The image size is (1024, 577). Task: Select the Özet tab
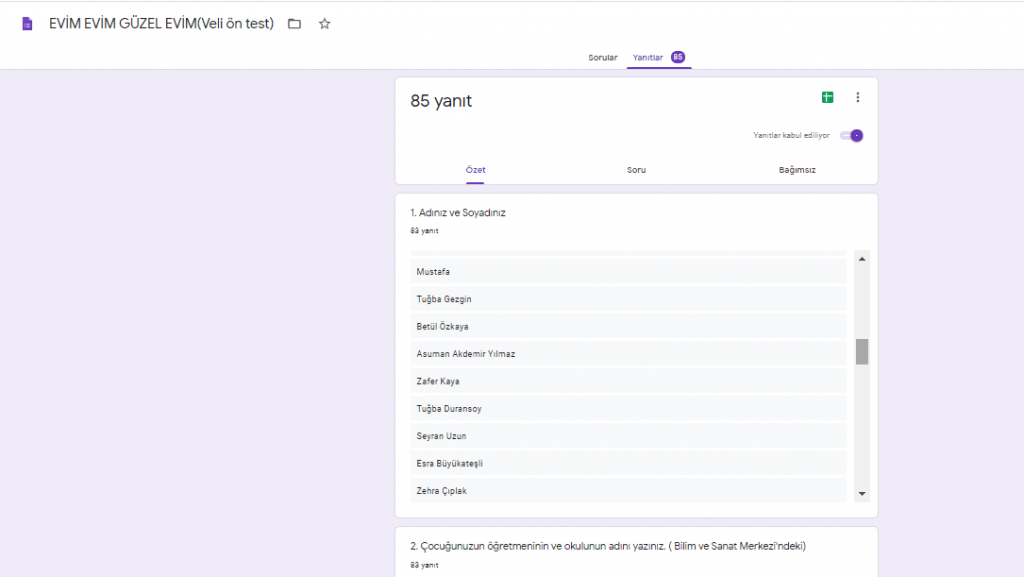click(475, 170)
